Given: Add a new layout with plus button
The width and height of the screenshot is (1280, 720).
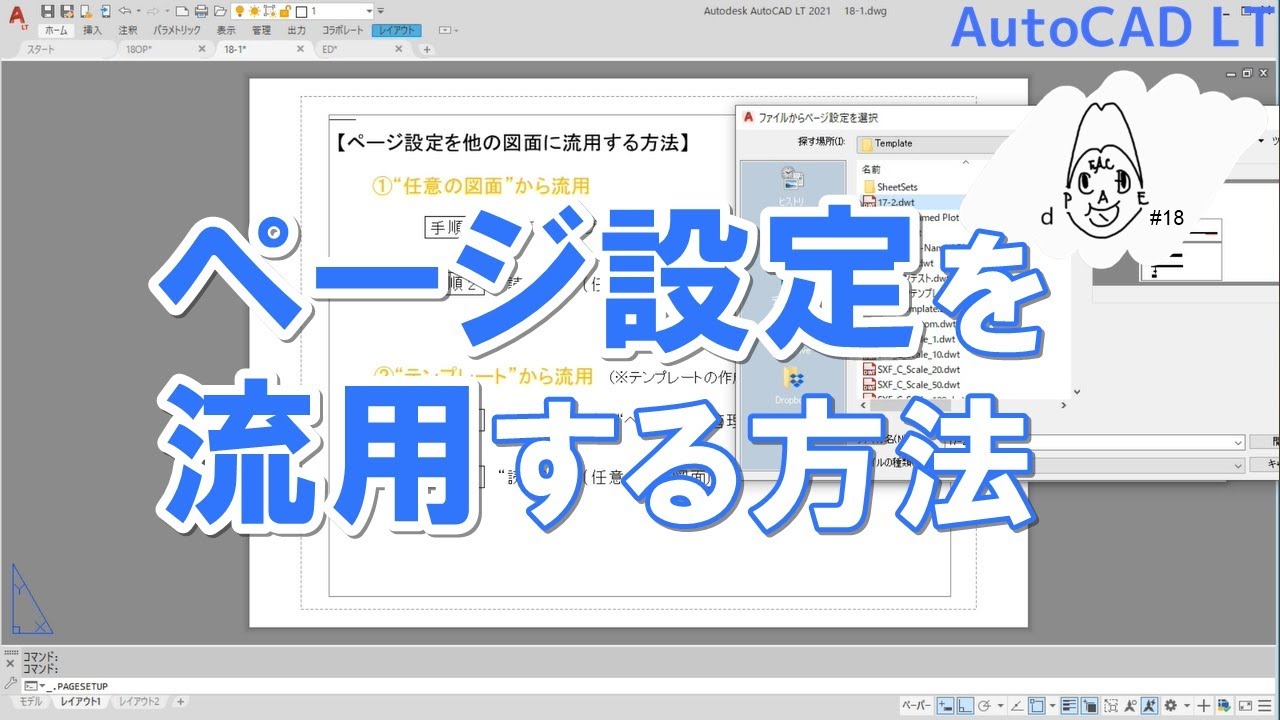Looking at the screenshot, I should (181, 702).
